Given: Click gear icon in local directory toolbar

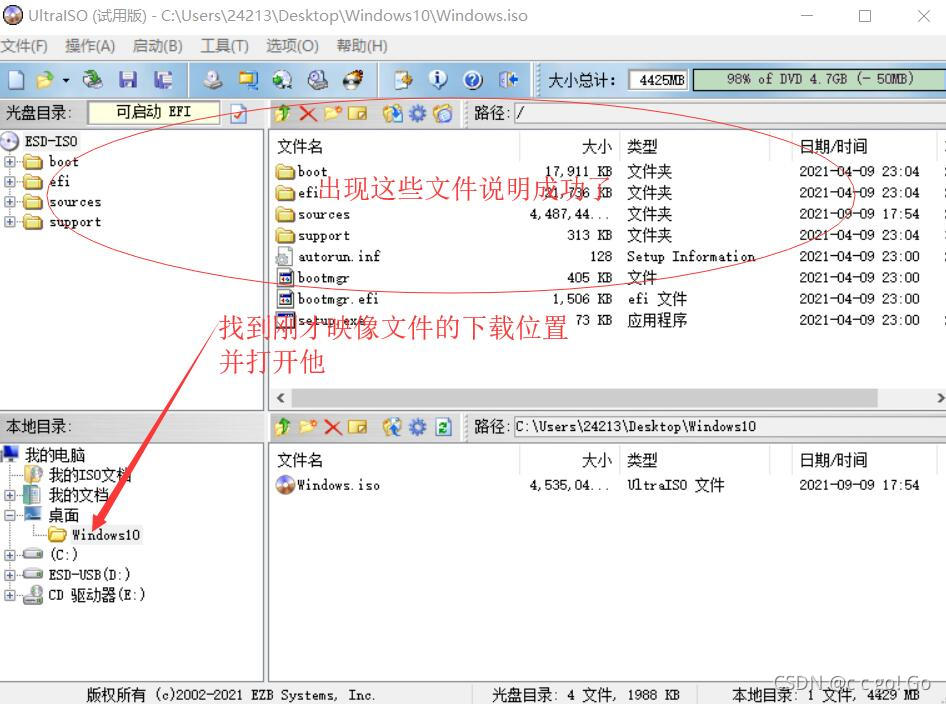Looking at the screenshot, I should point(417,427).
